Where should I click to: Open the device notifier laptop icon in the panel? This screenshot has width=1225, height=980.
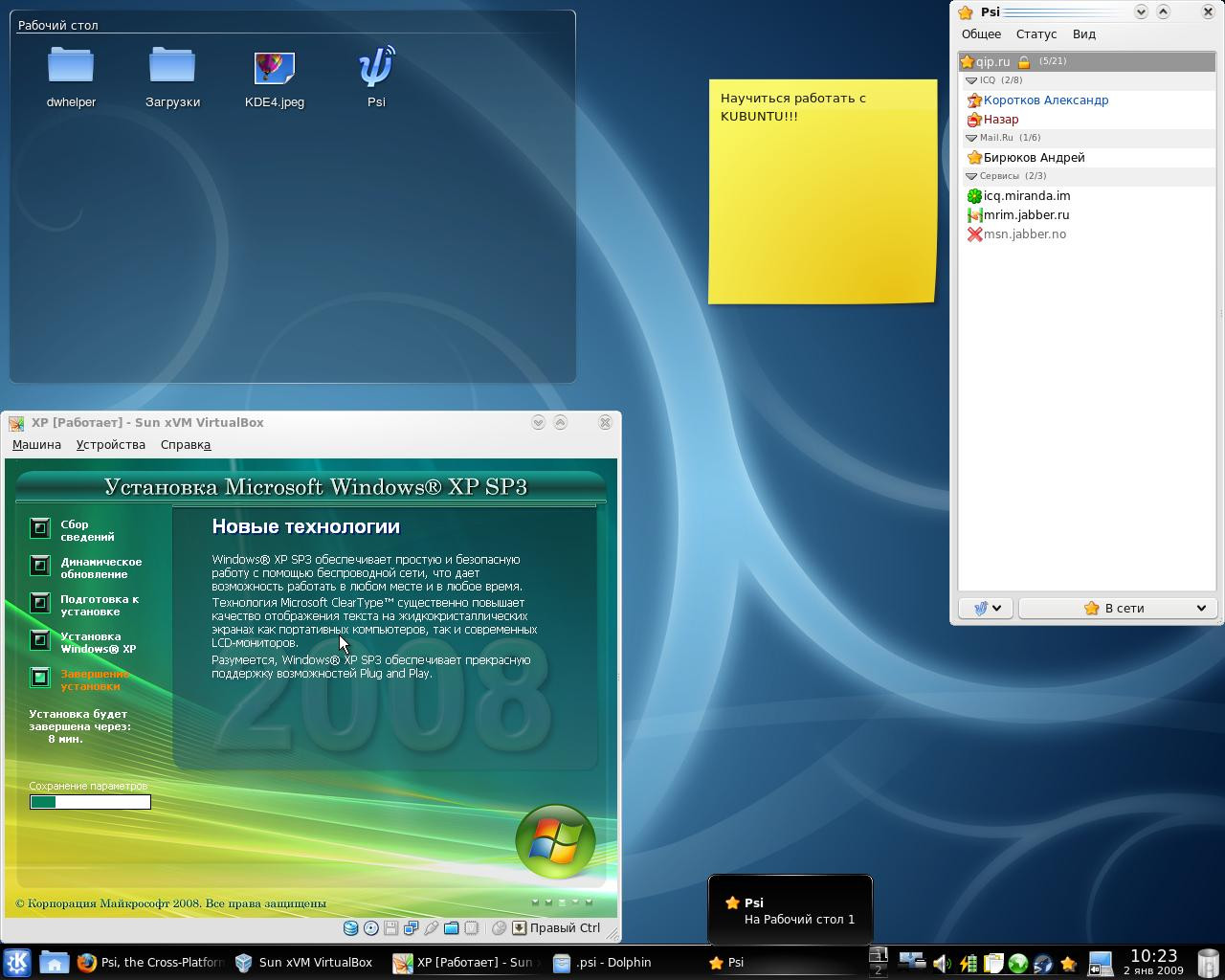point(1101,963)
